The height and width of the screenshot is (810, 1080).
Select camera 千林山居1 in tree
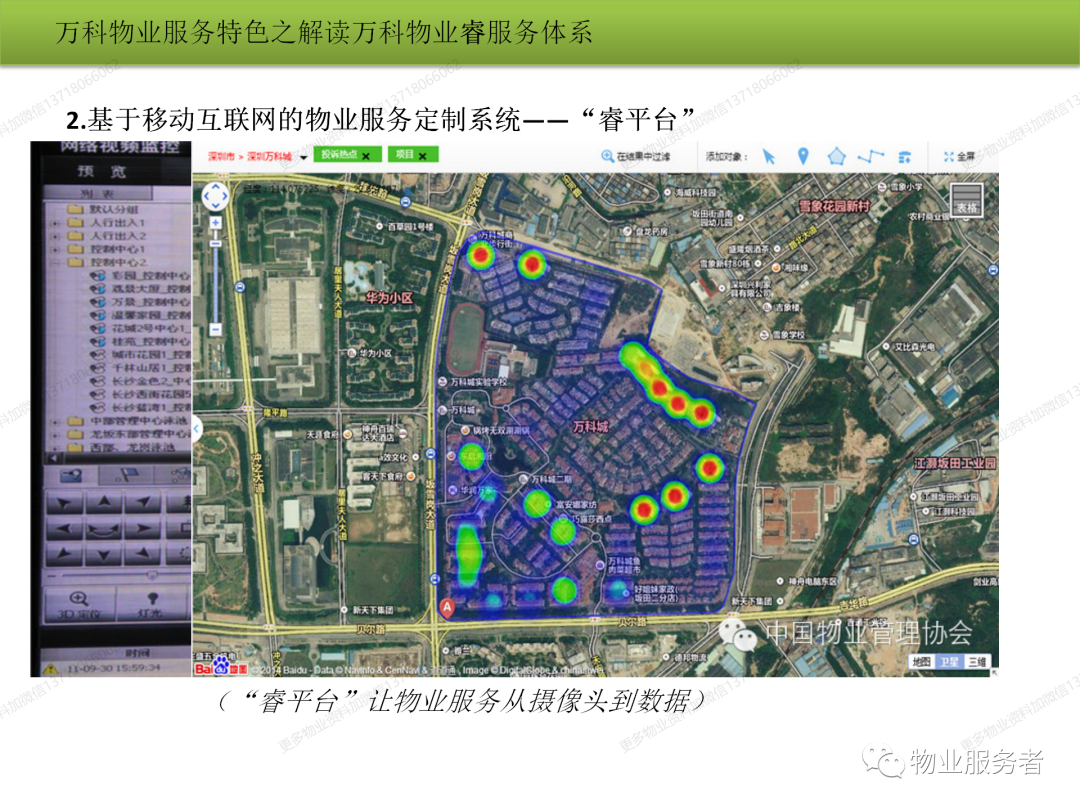[x=141, y=368]
